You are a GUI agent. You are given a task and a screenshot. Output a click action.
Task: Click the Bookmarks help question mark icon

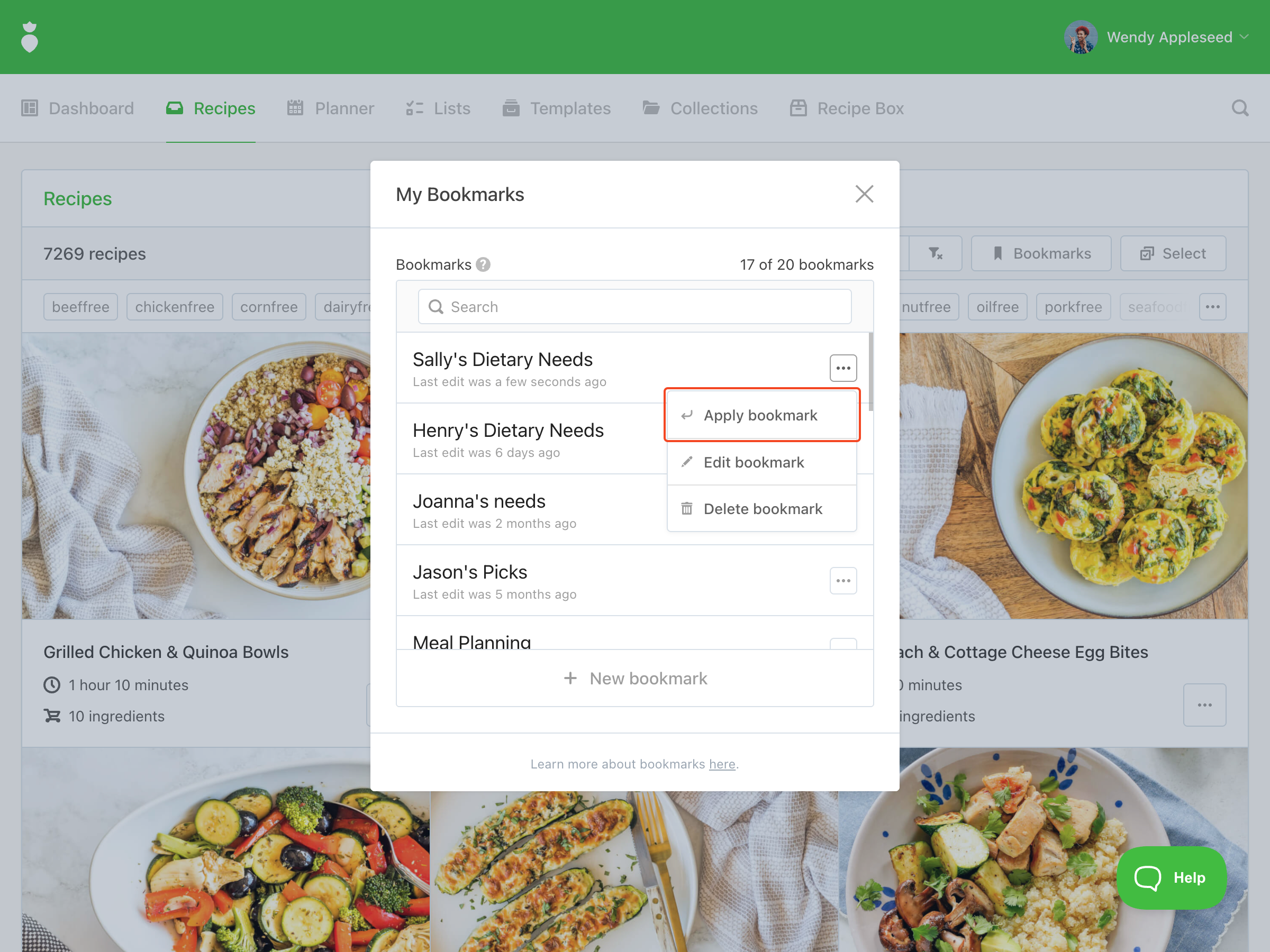pos(484,264)
